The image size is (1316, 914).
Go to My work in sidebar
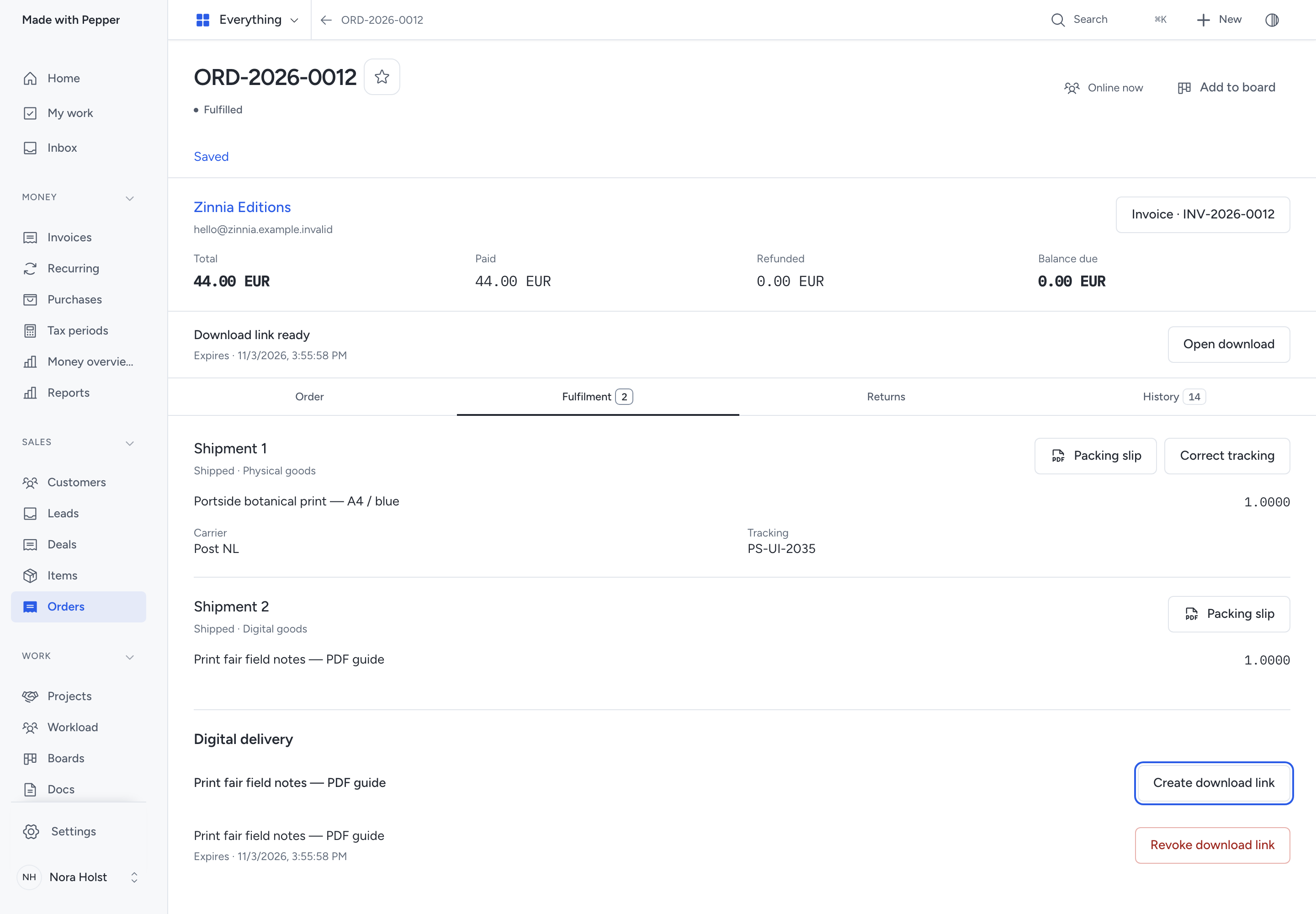click(79, 113)
